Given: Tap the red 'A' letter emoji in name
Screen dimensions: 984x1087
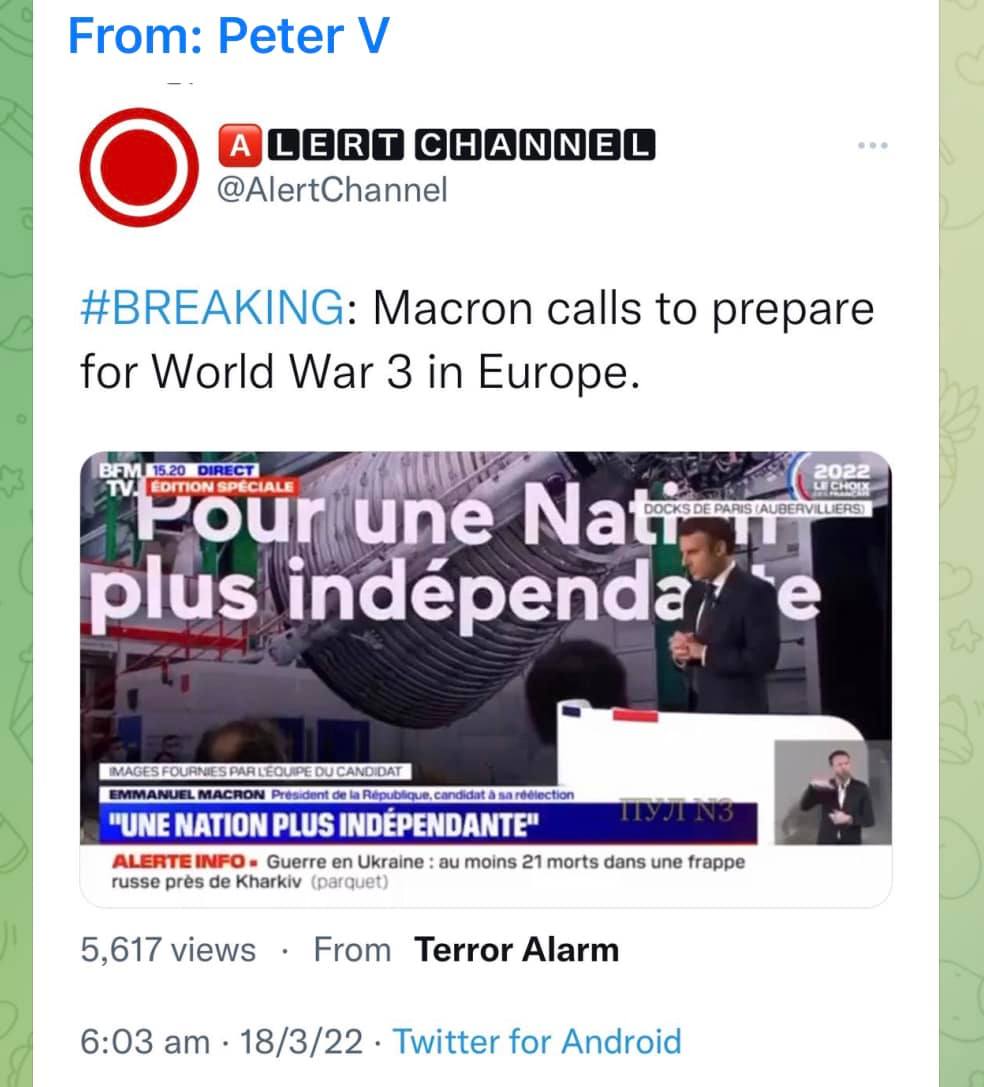Looking at the screenshot, I should click(240, 146).
